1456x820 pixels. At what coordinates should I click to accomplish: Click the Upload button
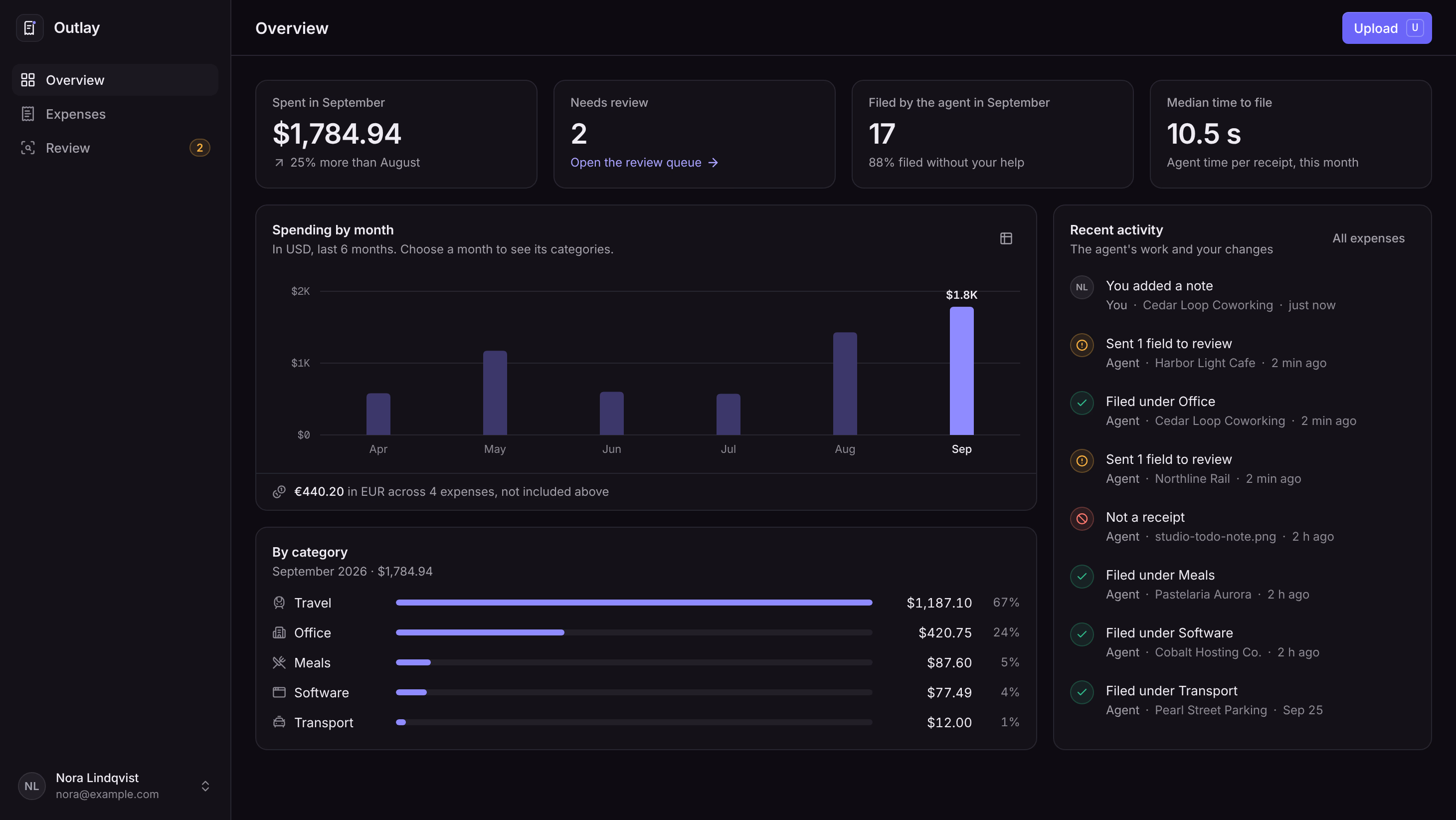pyautogui.click(x=1387, y=28)
